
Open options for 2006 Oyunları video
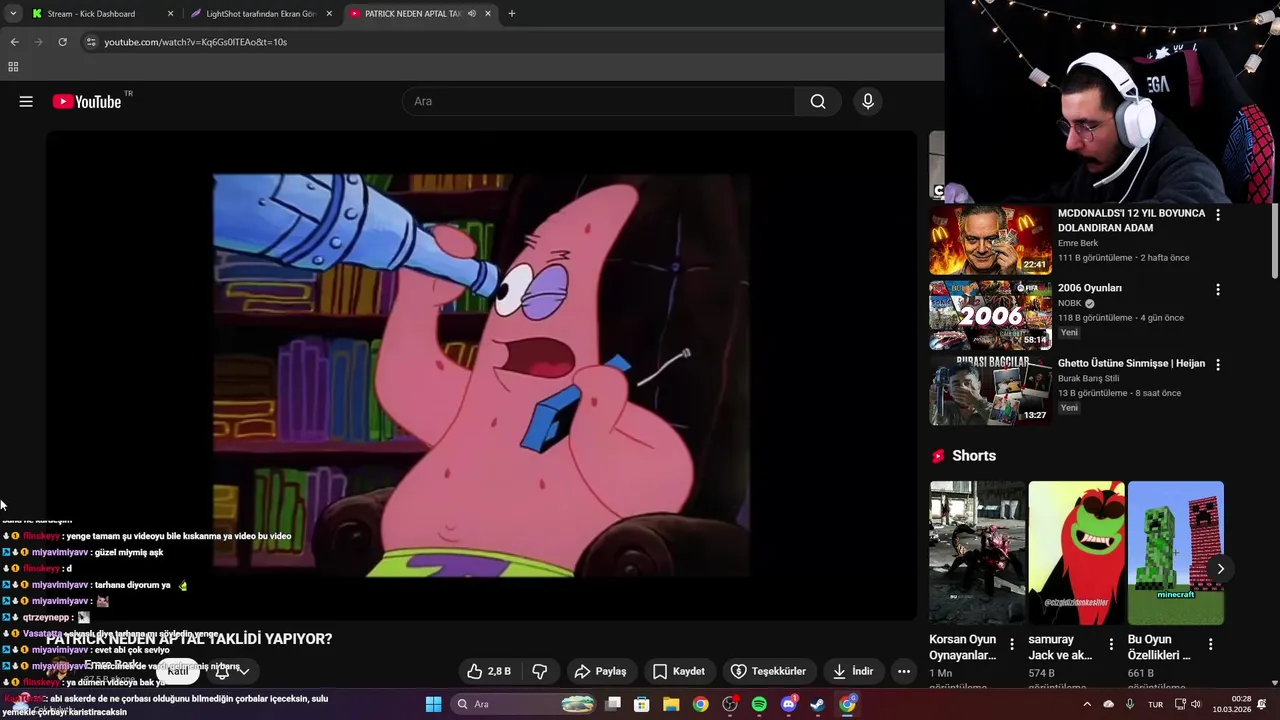click(x=1217, y=290)
